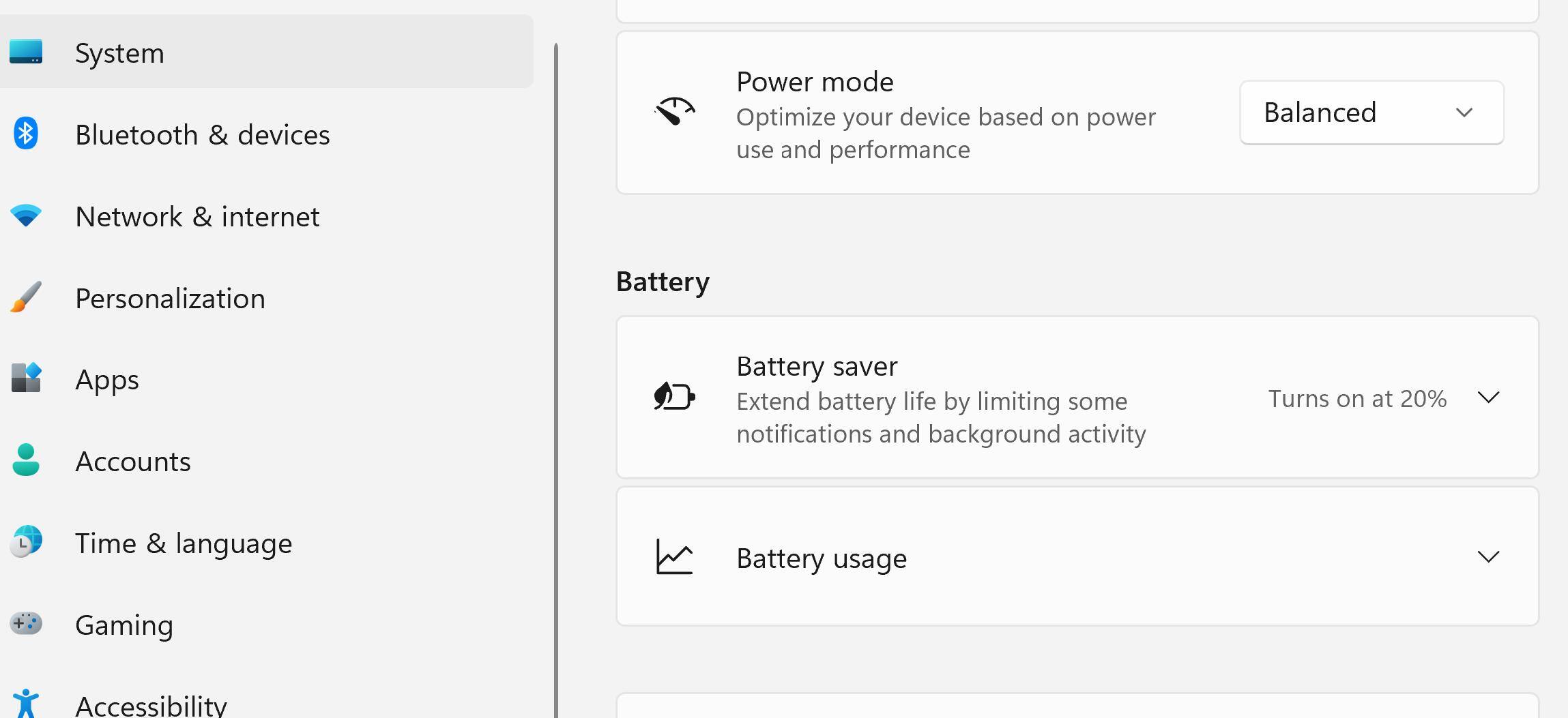
Task: Click the sidebar vertical scrollbar
Action: pos(556,341)
